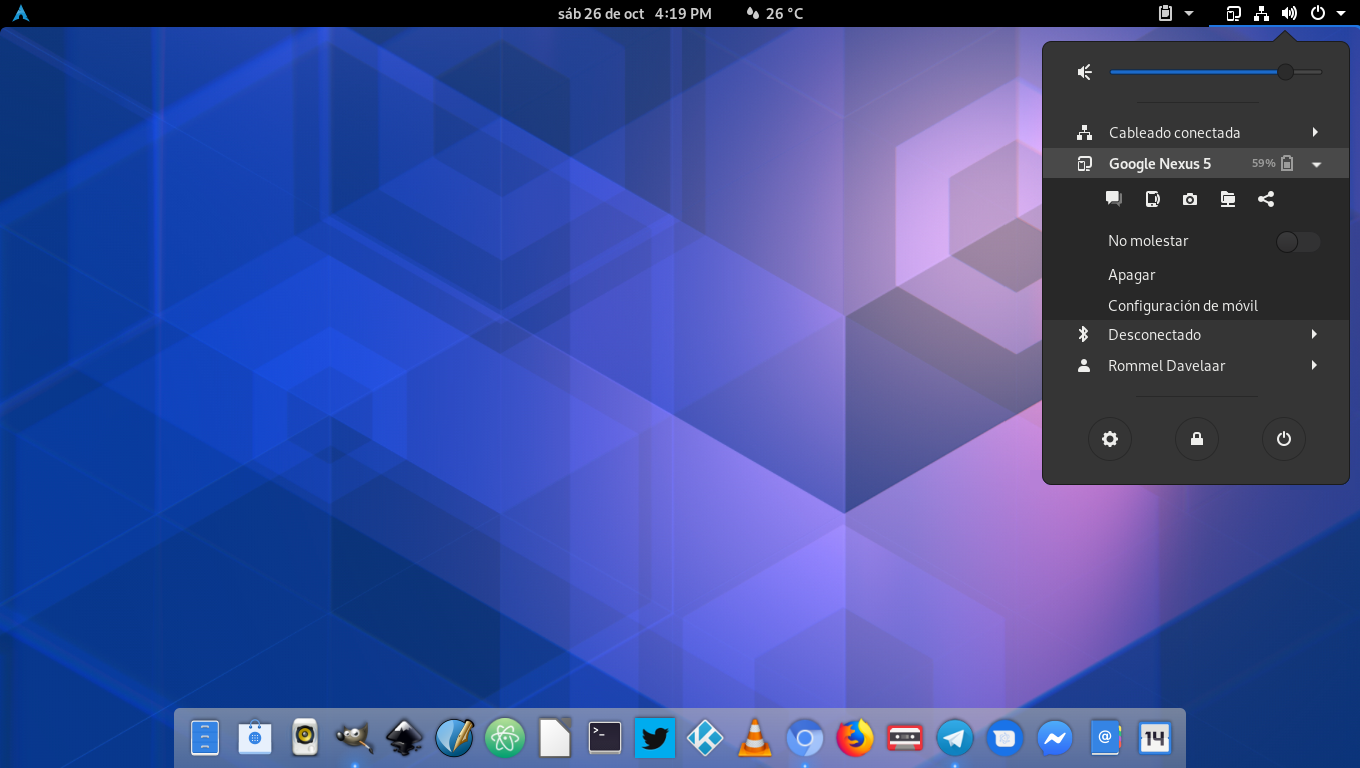Expand the Bluetooth Desconectado submenu
1360x768 pixels.
coord(1315,334)
